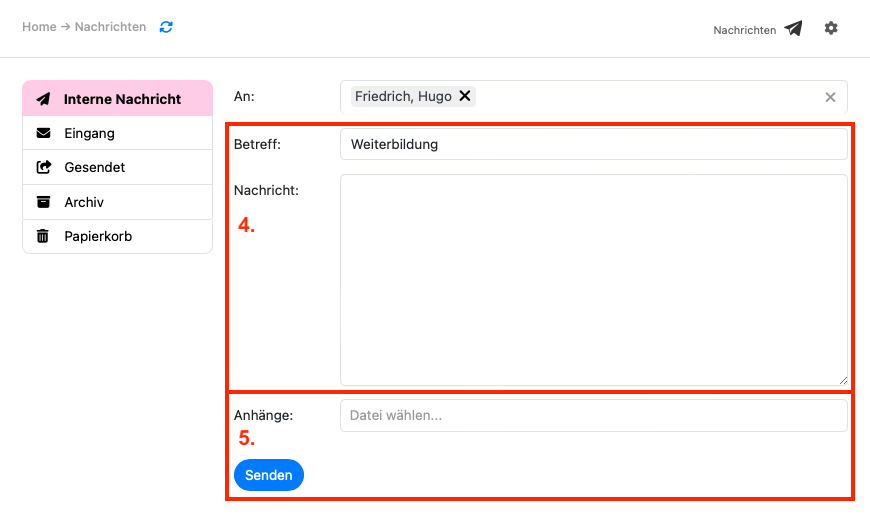Click the Nachrichten label in top-right header

point(744,30)
